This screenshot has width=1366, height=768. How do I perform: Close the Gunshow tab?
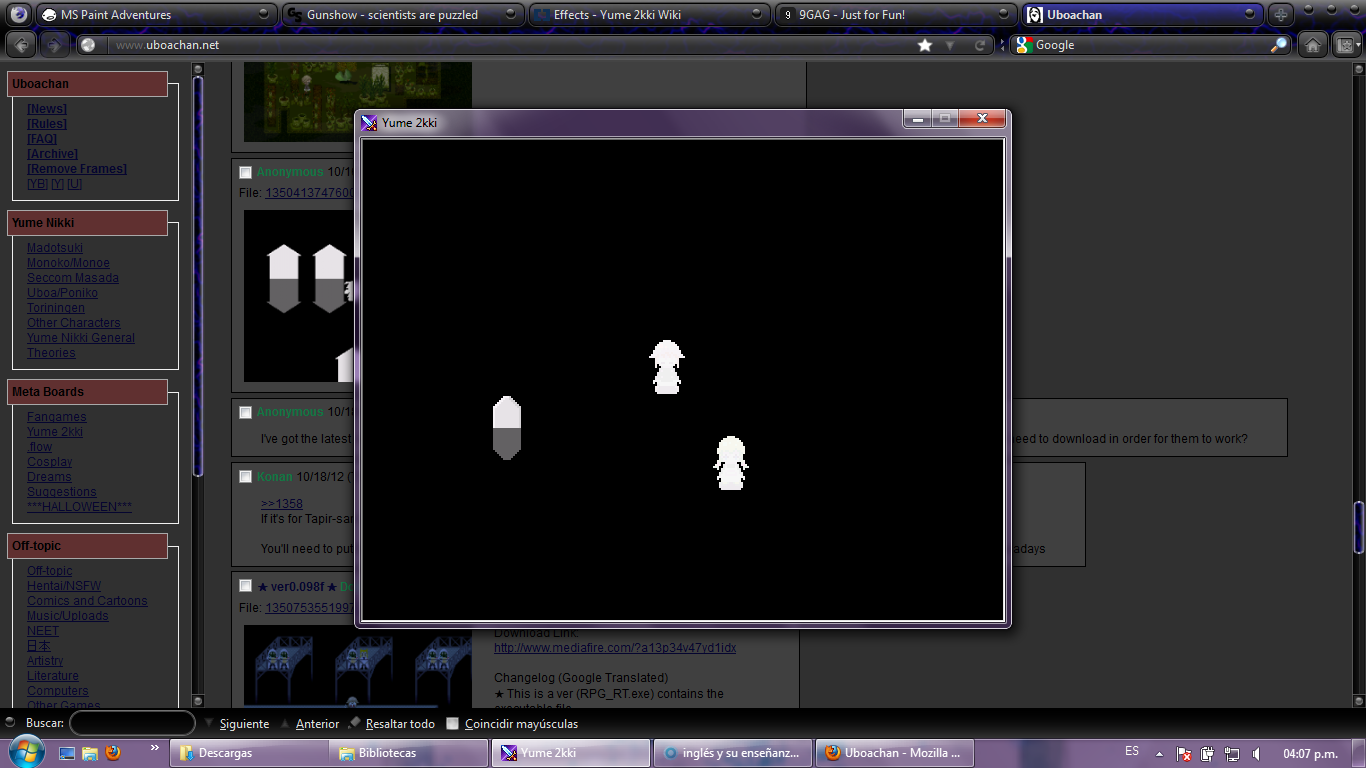coord(511,15)
